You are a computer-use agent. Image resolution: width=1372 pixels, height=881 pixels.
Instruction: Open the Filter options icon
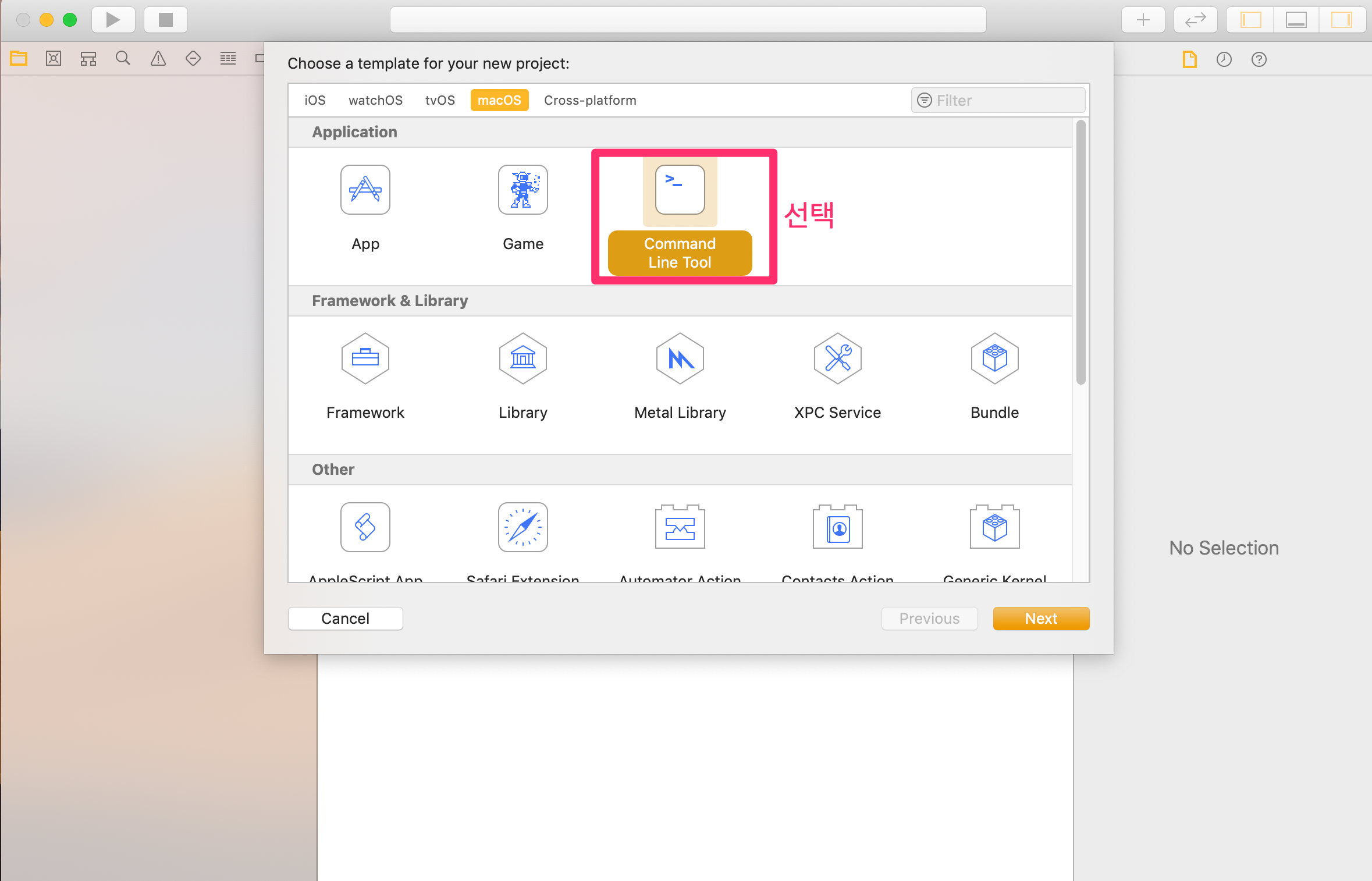924,101
